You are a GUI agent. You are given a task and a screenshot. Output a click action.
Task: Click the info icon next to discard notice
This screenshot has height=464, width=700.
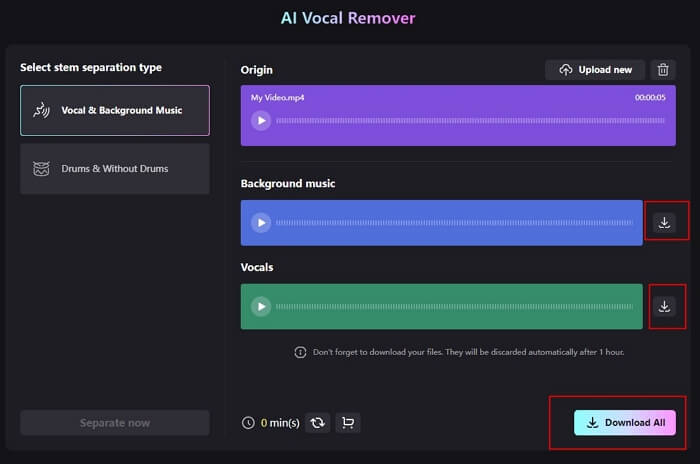(300, 352)
